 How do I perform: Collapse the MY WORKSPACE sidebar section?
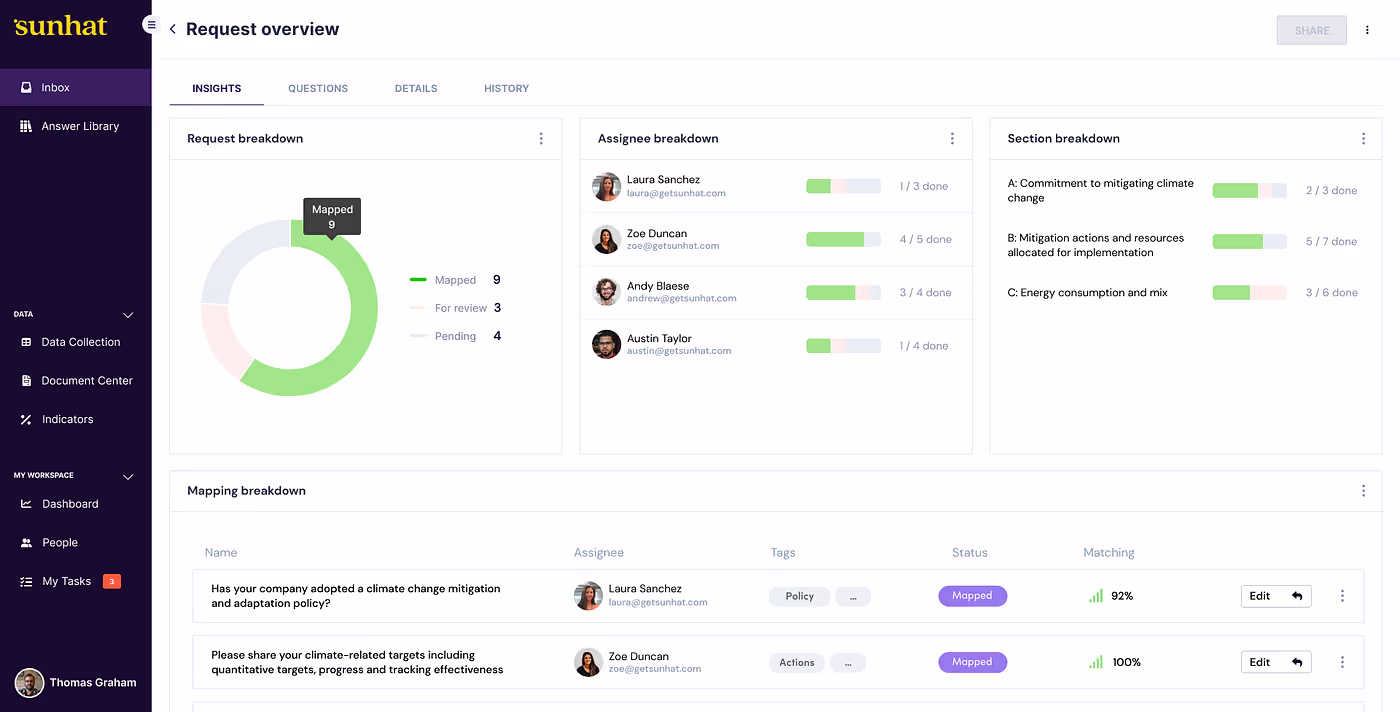[128, 477]
